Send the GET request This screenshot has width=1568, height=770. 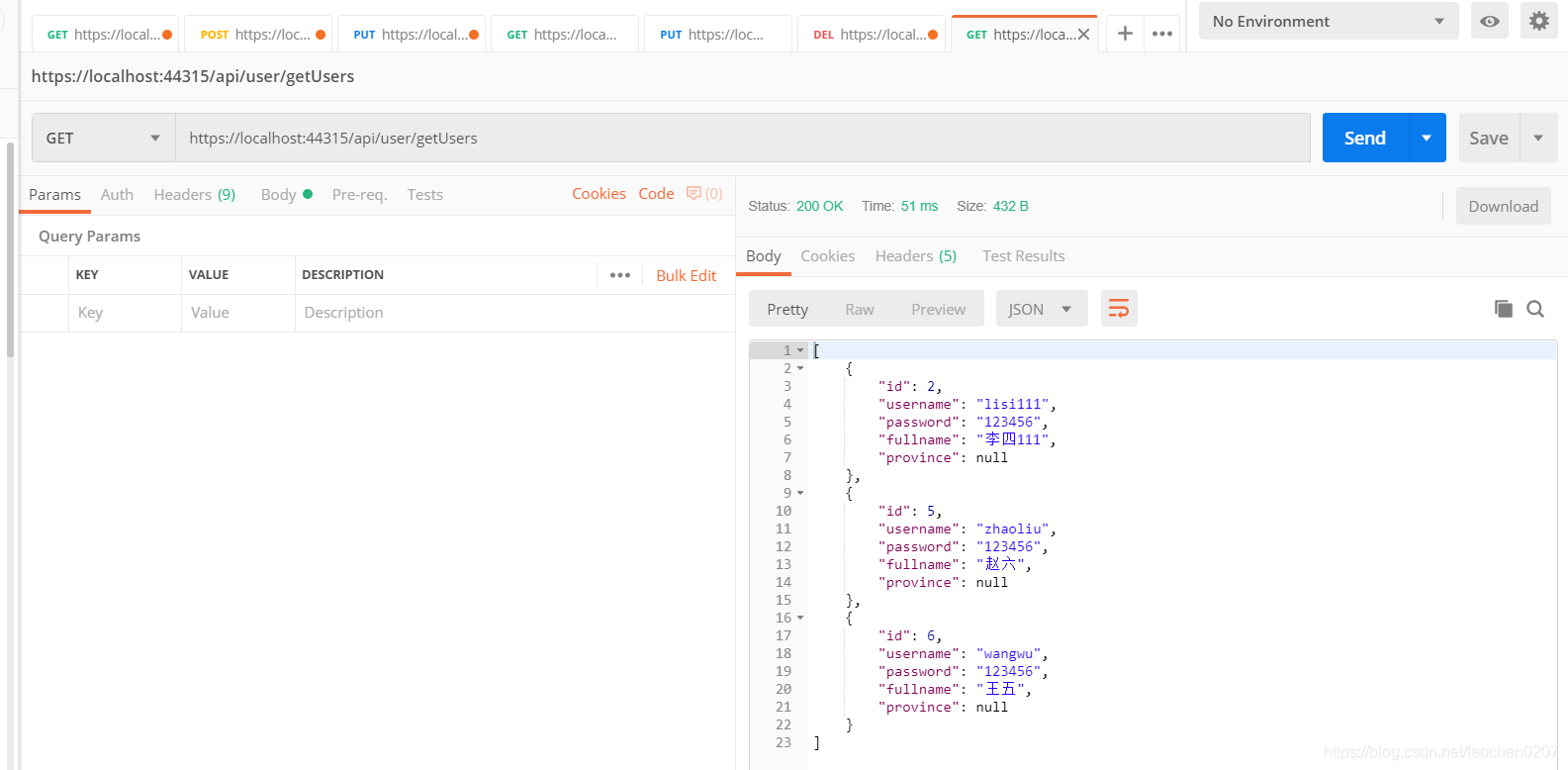1365,138
